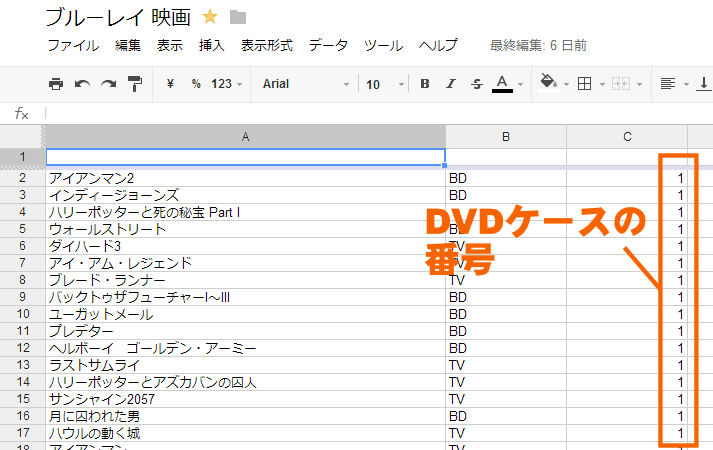Open horizontal alignment options
713x450 pixels.
click(668, 84)
